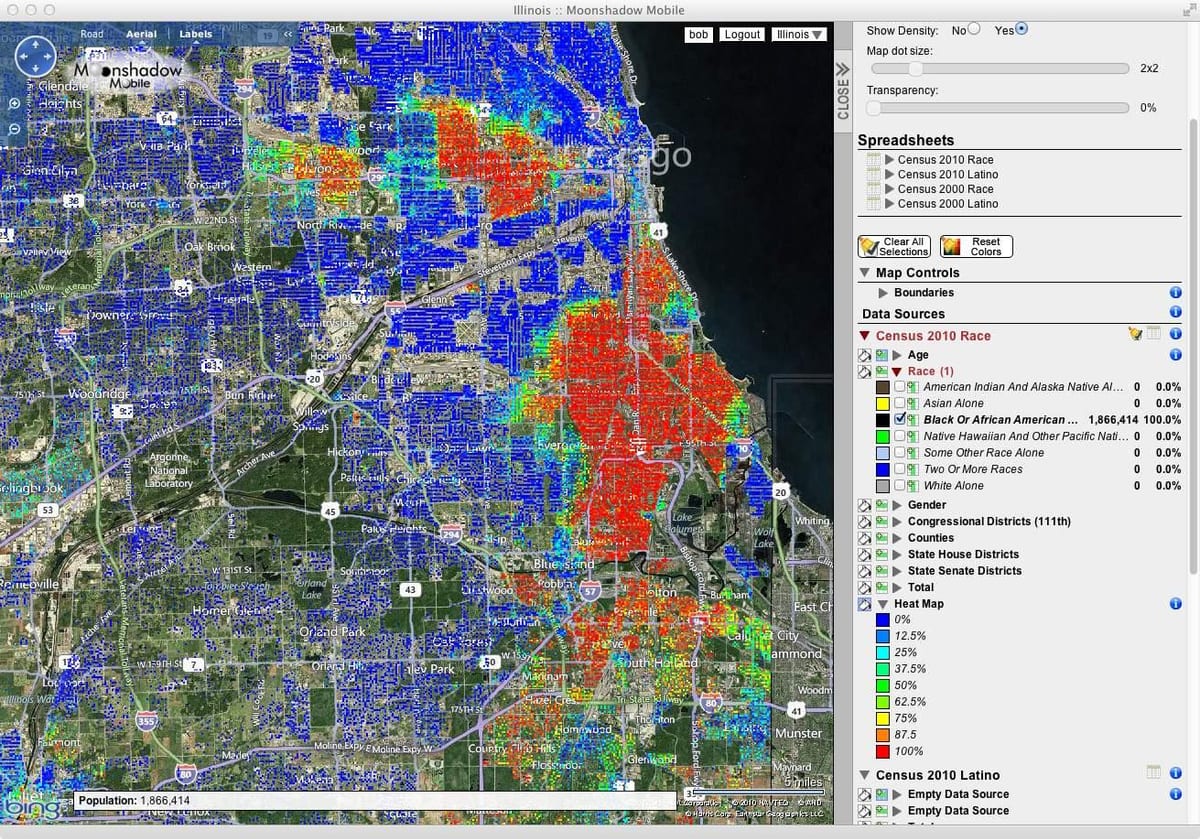Expand Census 2010 Latino spreadsheet

click(x=890, y=174)
